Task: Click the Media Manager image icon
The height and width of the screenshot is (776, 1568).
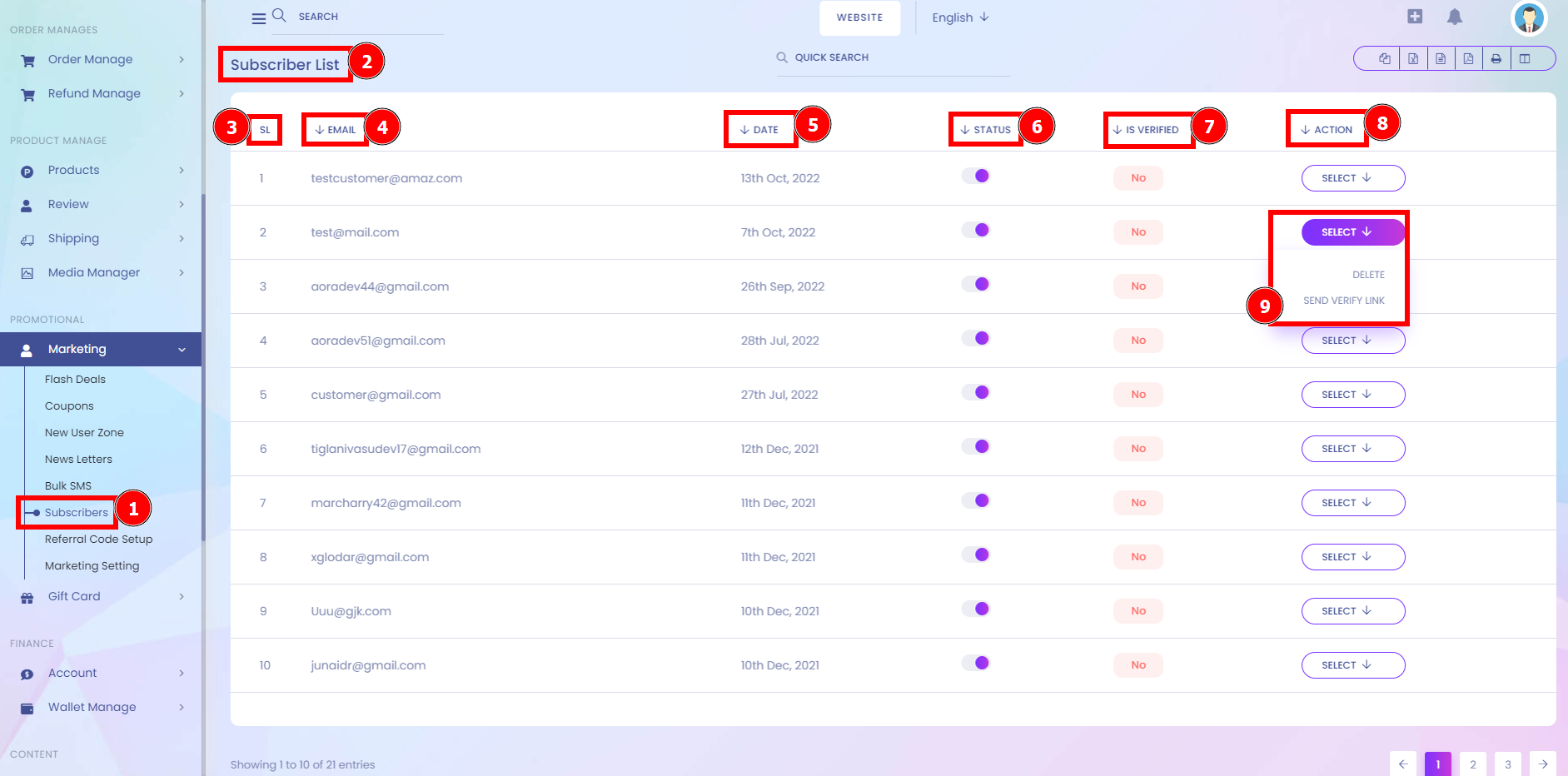Action: click(x=27, y=273)
